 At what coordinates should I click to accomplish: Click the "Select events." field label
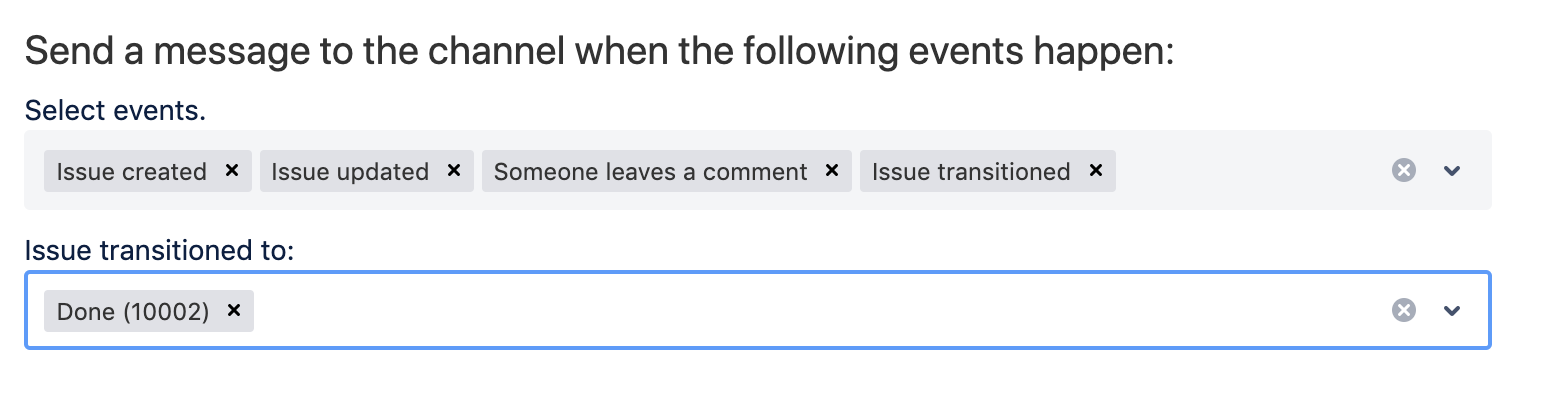(x=115, y=110)
